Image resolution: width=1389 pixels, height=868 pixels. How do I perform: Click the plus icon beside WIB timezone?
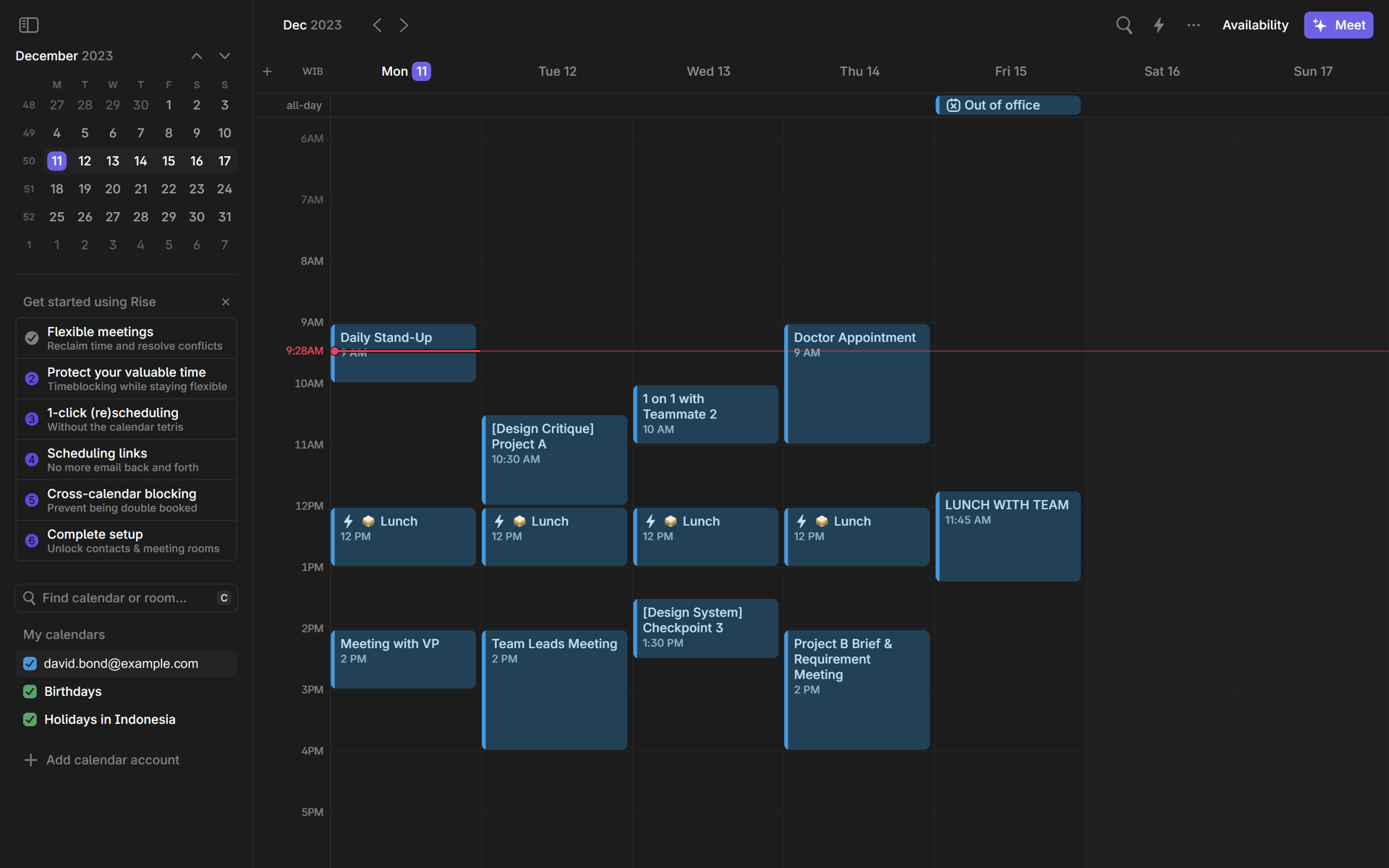267,71
